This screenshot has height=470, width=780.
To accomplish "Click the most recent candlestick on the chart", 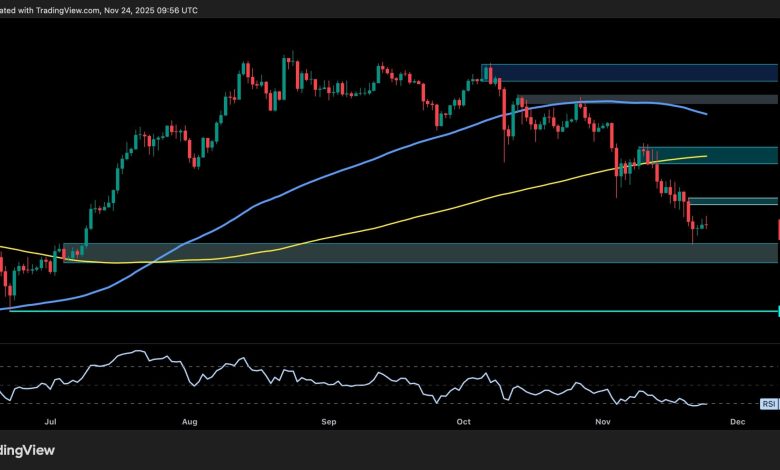I will tap(707, 223).
